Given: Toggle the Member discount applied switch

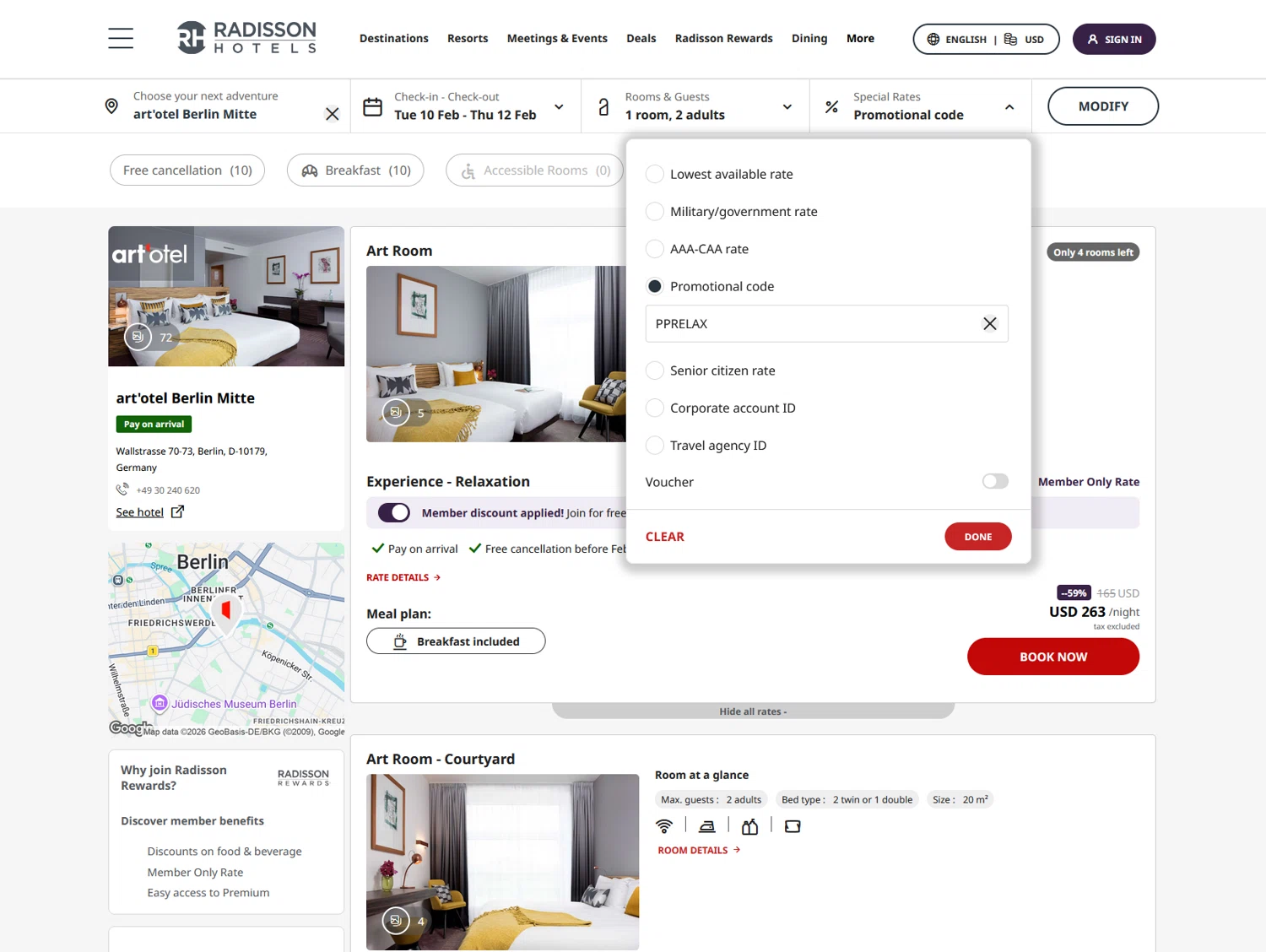Looking at the screenshot, I should pyautogui.click(x=394, y=512).
